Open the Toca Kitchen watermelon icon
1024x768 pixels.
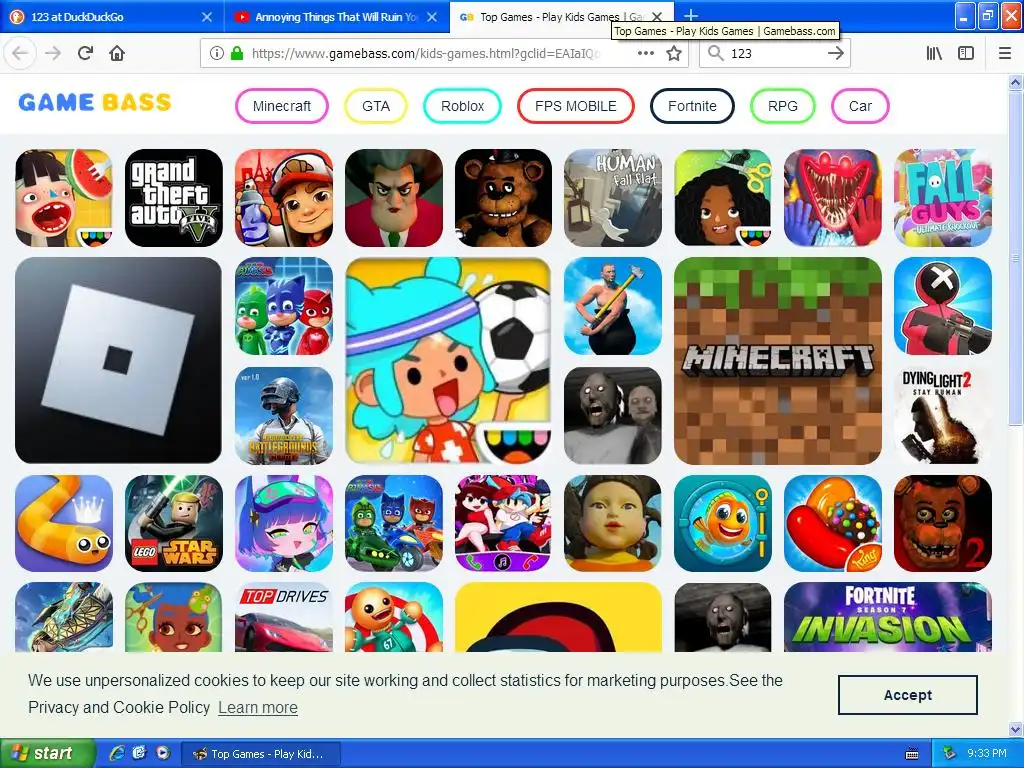pos(64,198)
